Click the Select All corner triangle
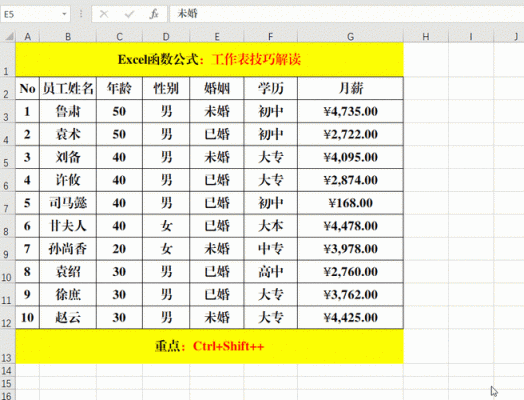 [10, 36]
